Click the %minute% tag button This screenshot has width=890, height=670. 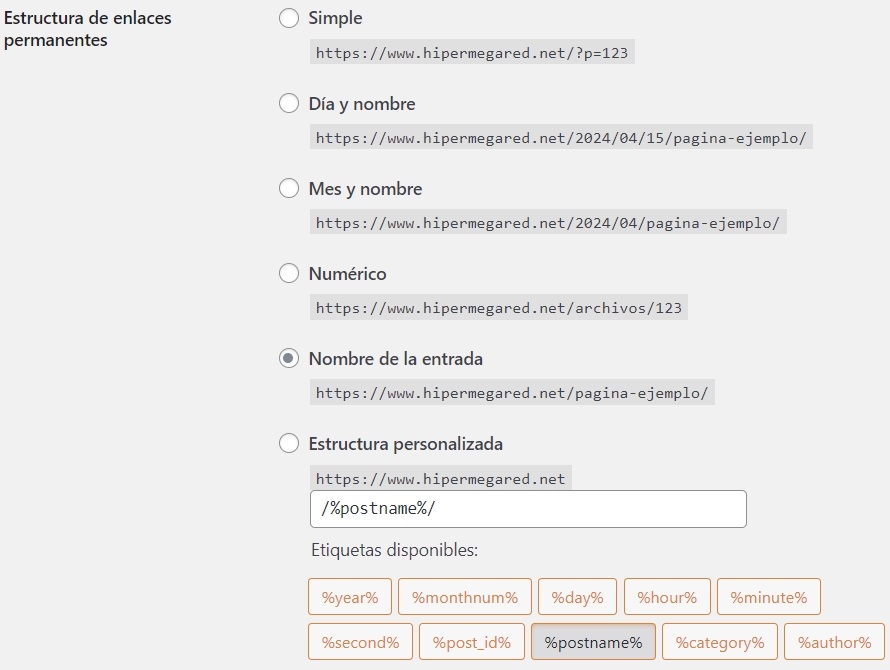pos(768,597)
